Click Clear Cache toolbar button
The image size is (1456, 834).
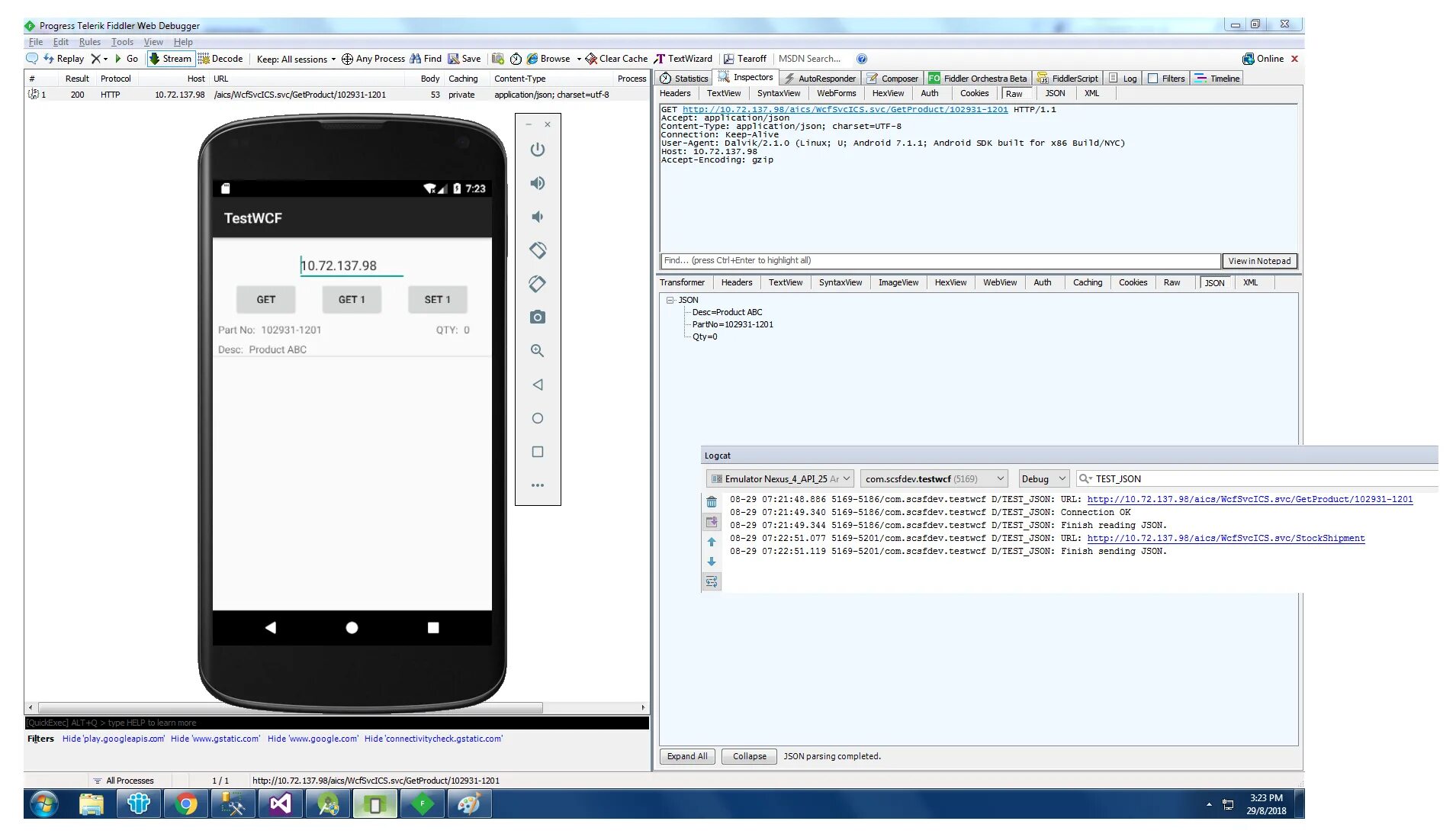(616, 59)
